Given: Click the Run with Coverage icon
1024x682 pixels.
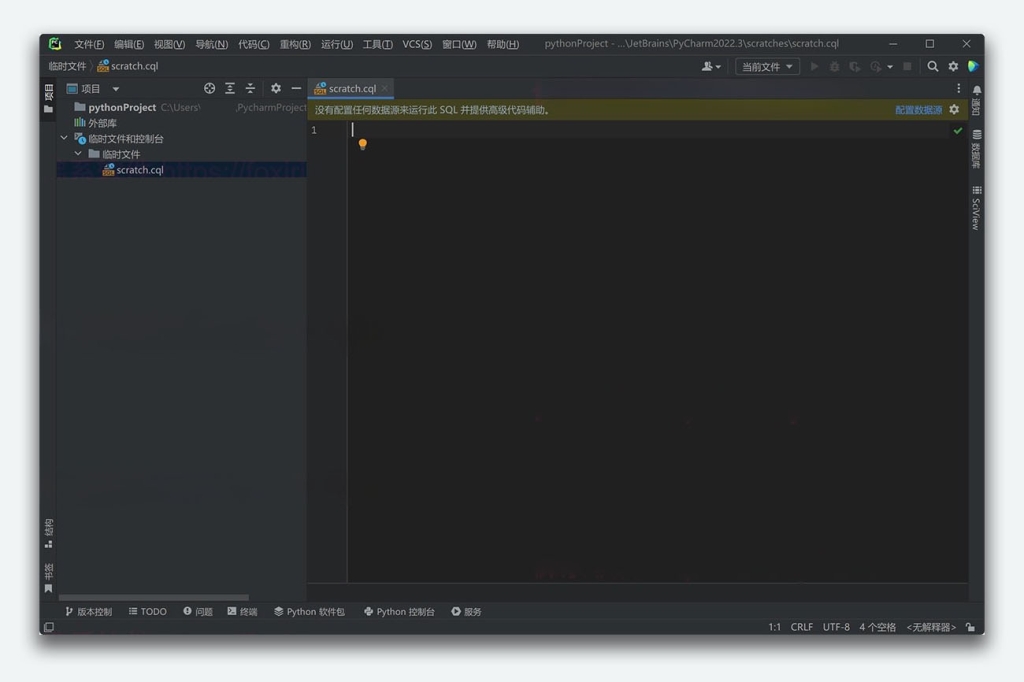Looking at the screenshot, I should click(855, 66).
